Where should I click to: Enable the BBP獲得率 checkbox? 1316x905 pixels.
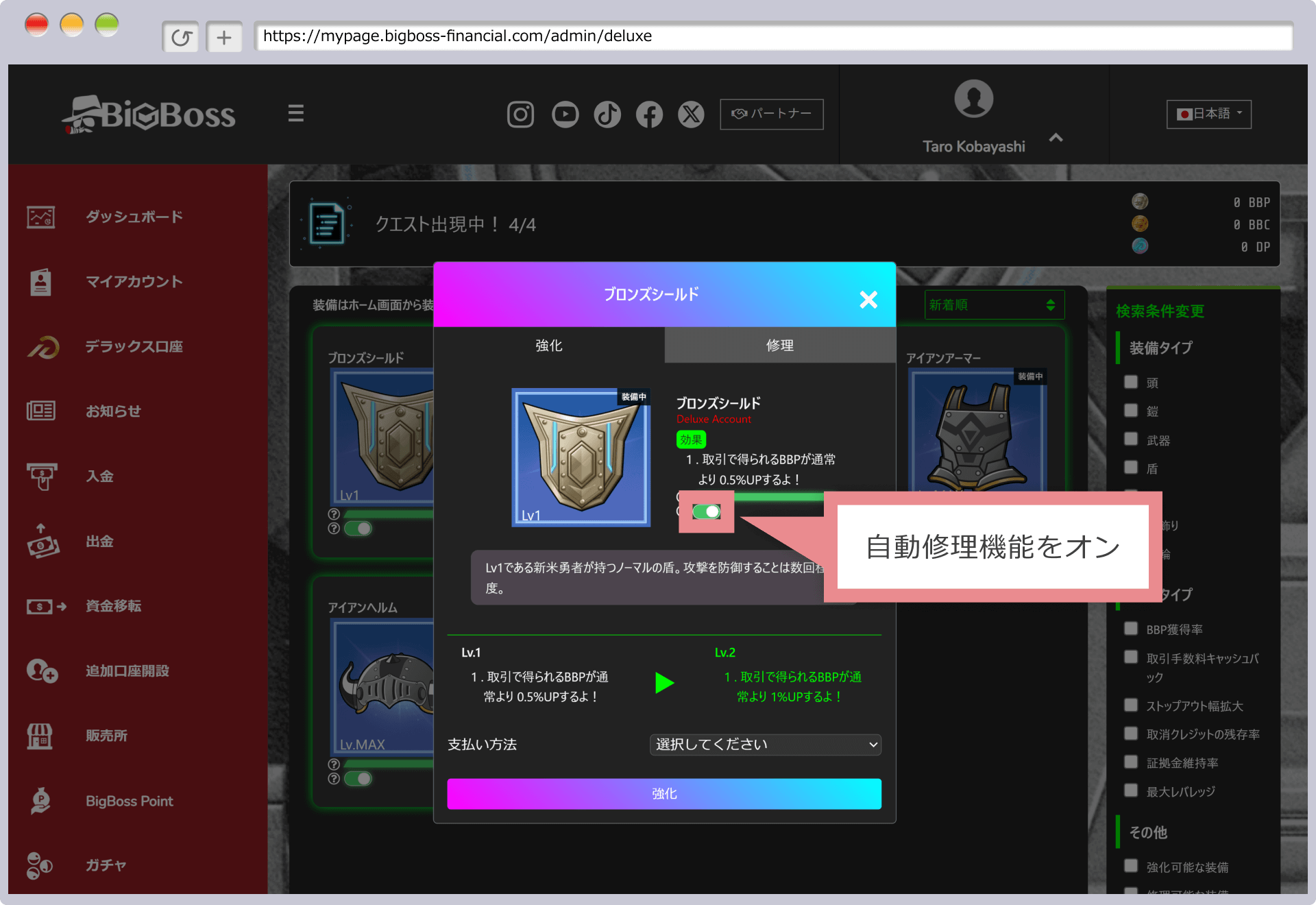pyautogui.click(x=1131, y=629)
